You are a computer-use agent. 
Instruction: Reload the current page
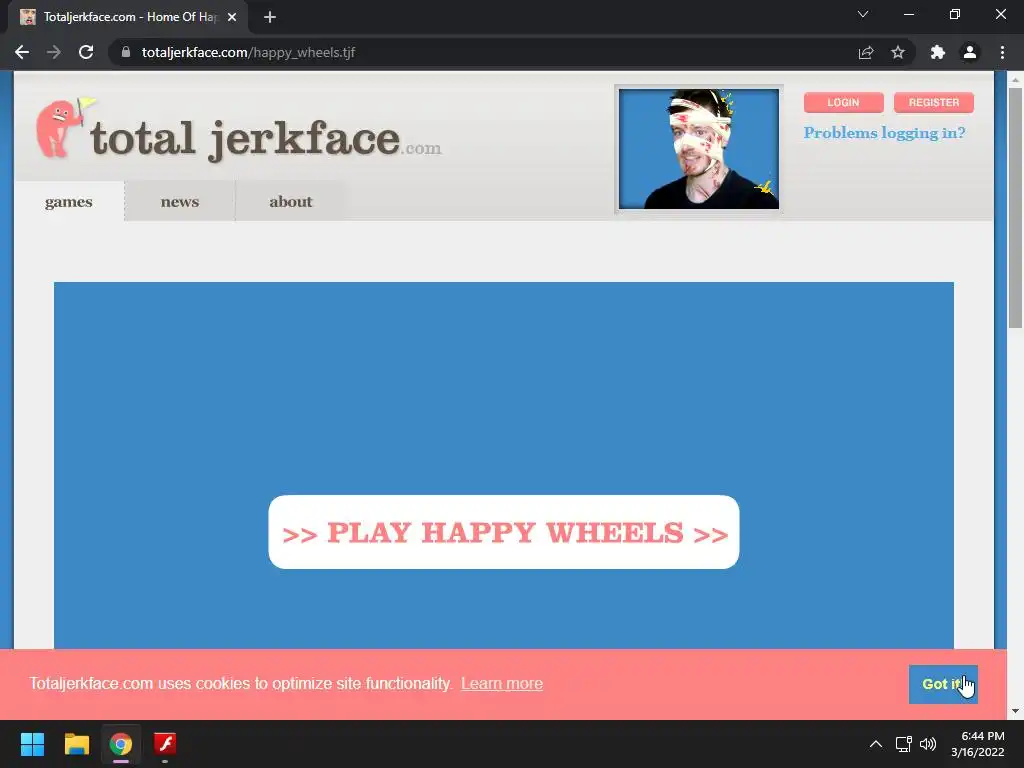click(x=86, y=52)
